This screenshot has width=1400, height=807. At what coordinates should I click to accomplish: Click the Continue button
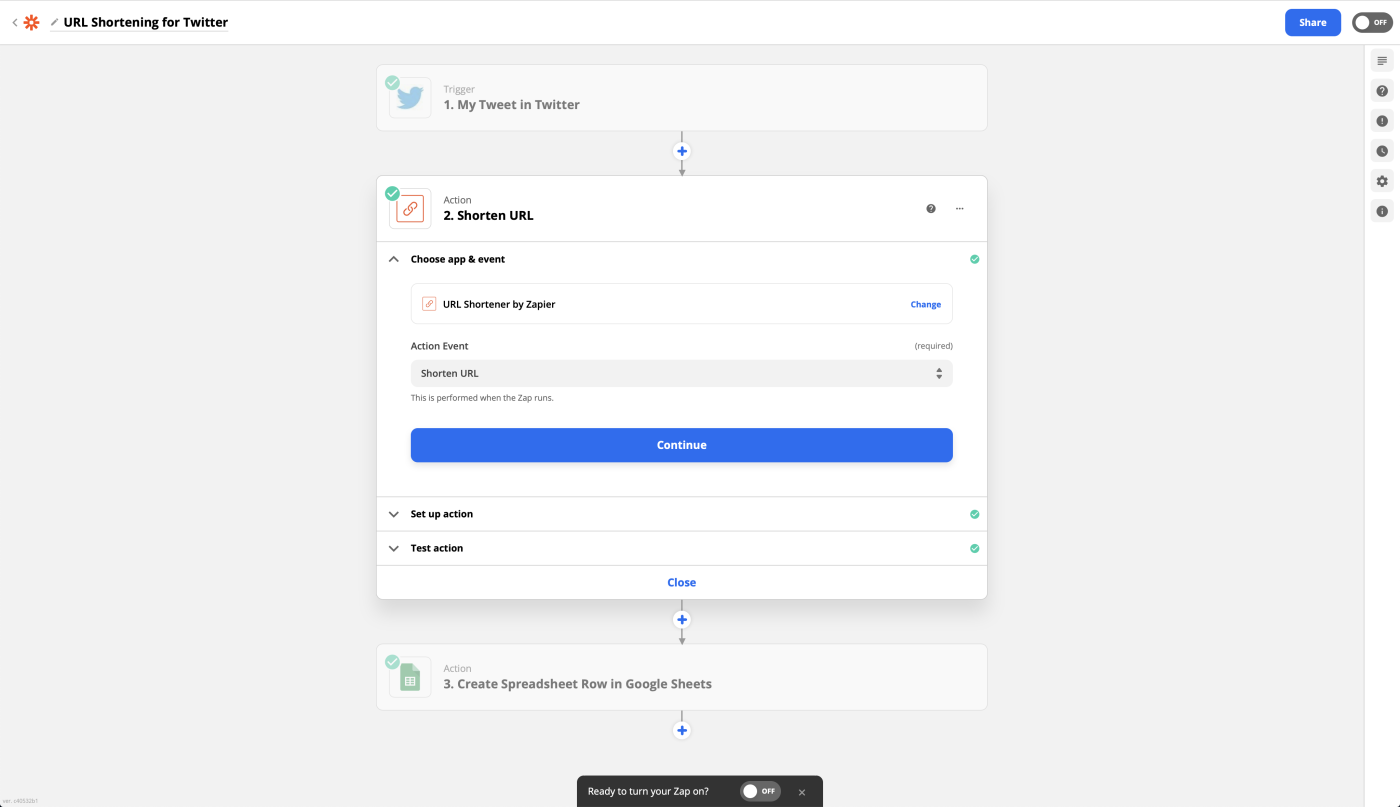682,445
